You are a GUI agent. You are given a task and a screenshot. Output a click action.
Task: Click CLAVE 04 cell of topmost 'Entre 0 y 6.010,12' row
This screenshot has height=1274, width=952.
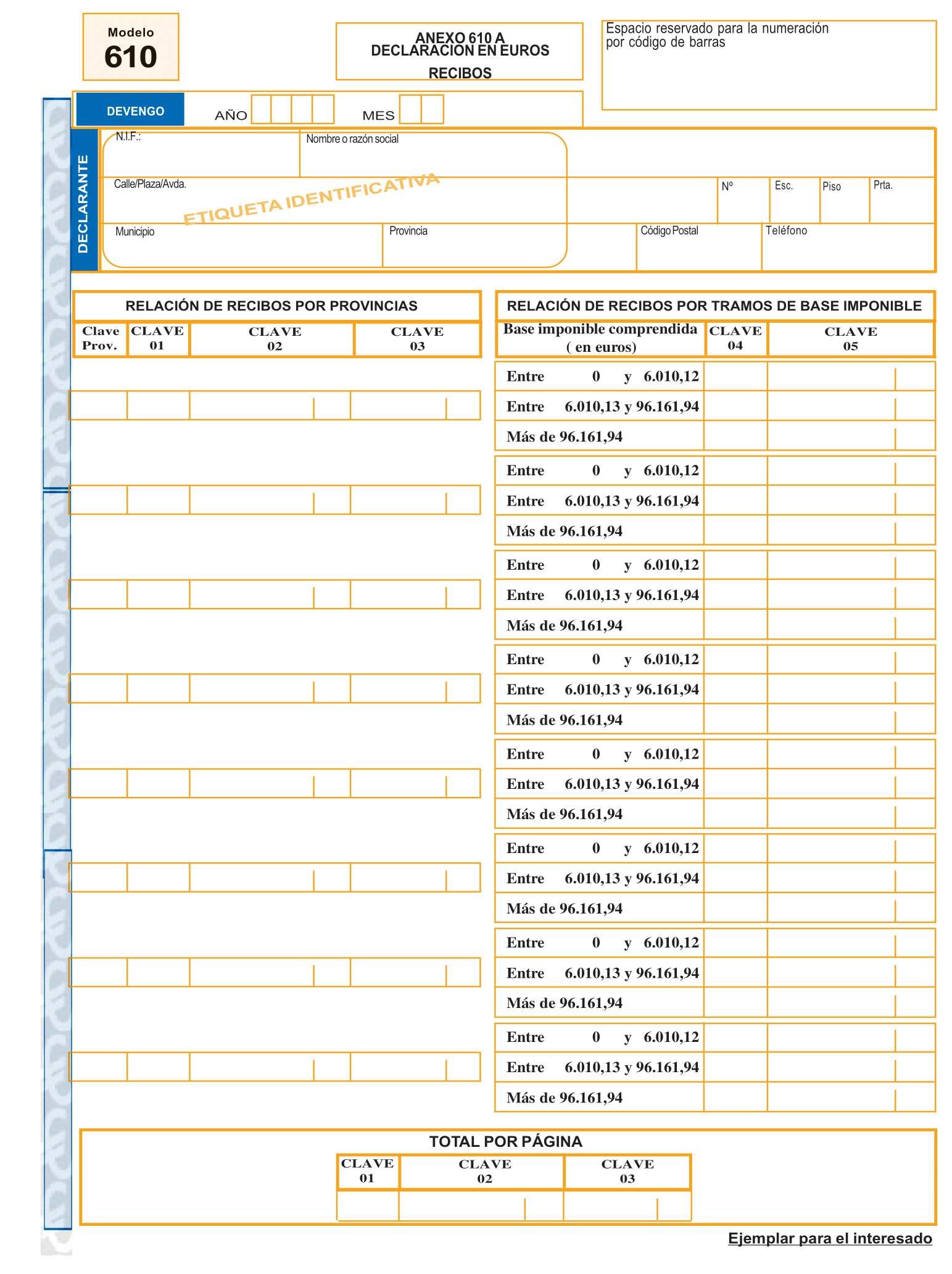(736, 376)
